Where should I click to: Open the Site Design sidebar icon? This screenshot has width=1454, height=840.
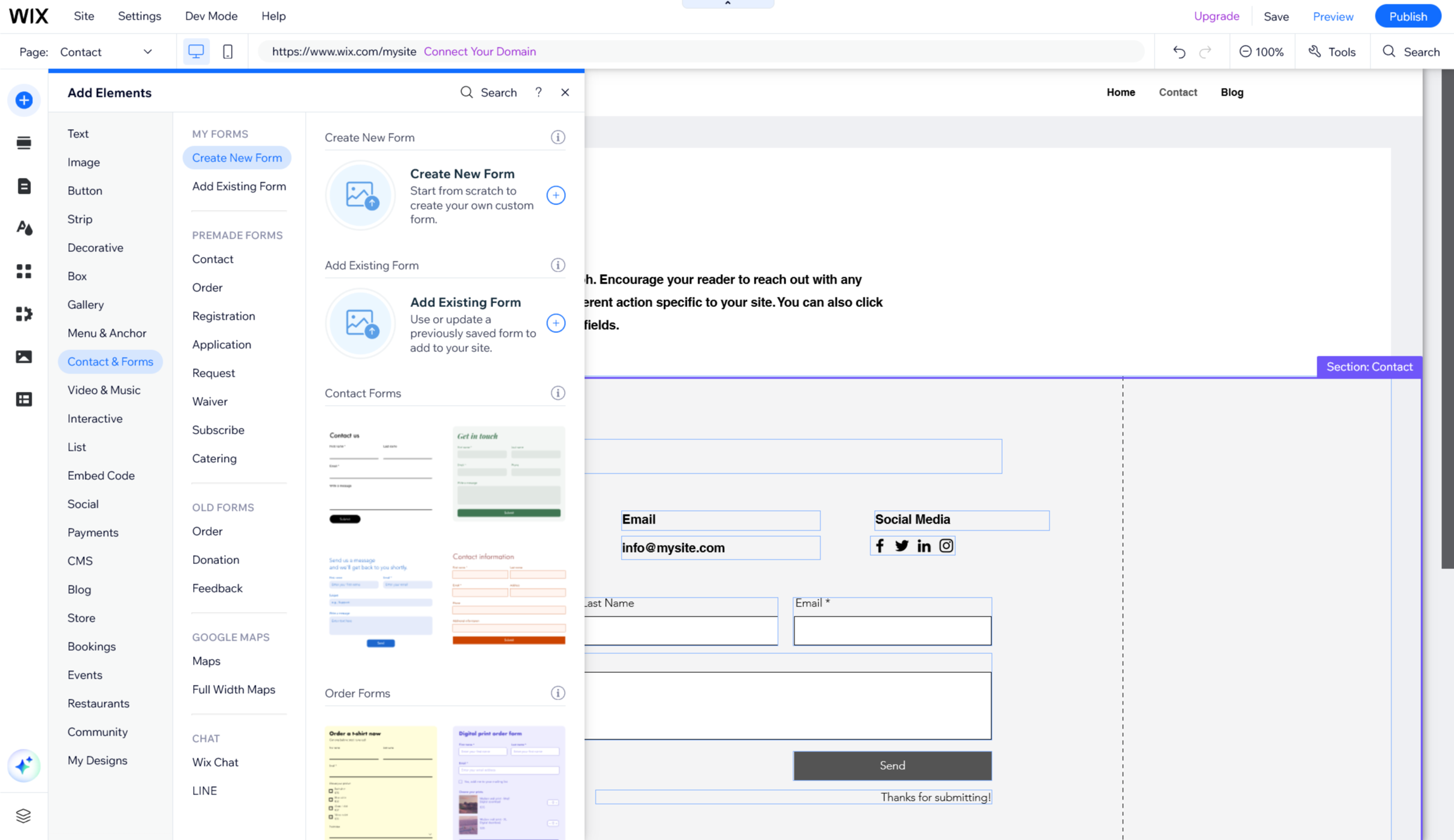tap(24, 229)
